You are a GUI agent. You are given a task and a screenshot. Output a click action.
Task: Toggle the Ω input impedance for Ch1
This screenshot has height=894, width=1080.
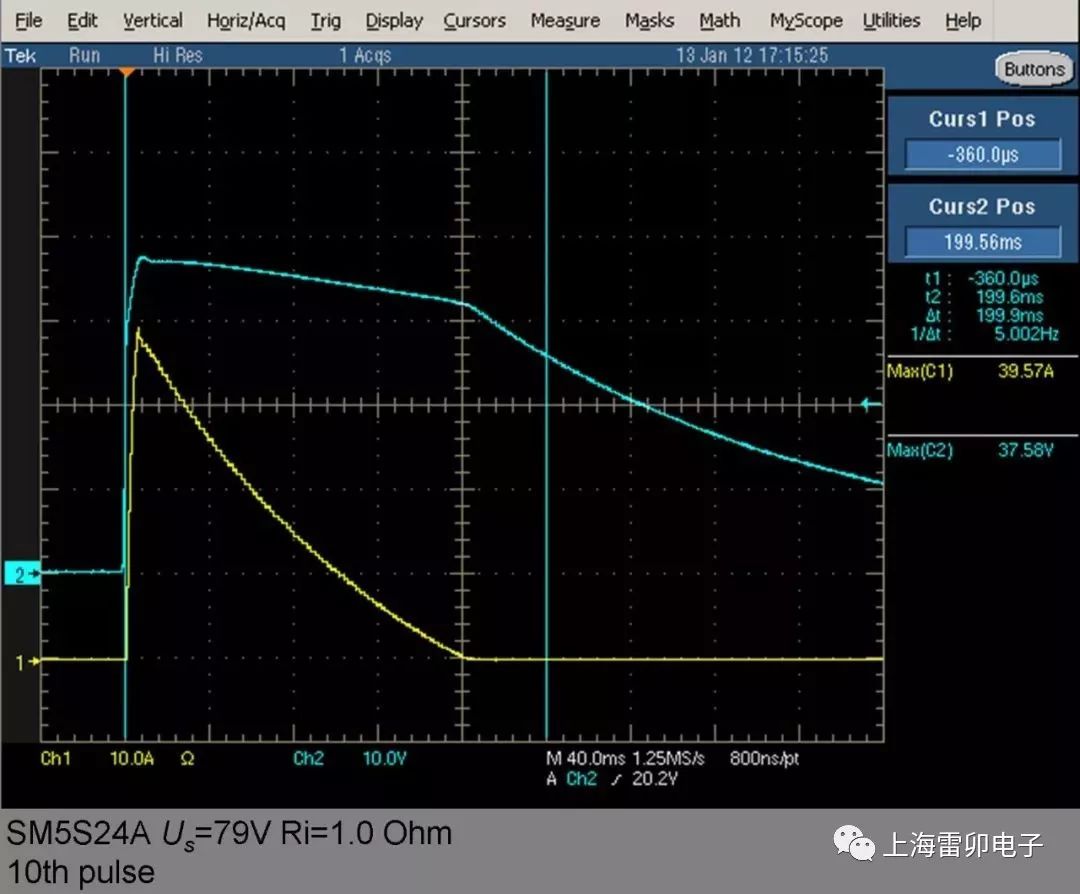[x=186, y=759]
